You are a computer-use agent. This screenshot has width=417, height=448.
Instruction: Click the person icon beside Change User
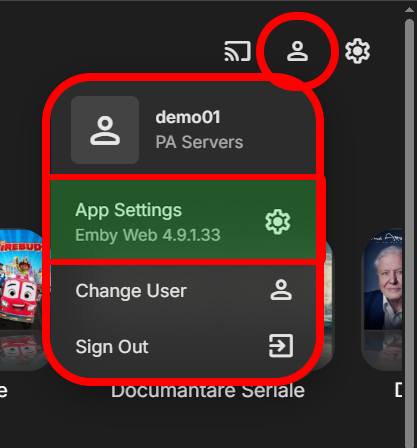(281, 290)
